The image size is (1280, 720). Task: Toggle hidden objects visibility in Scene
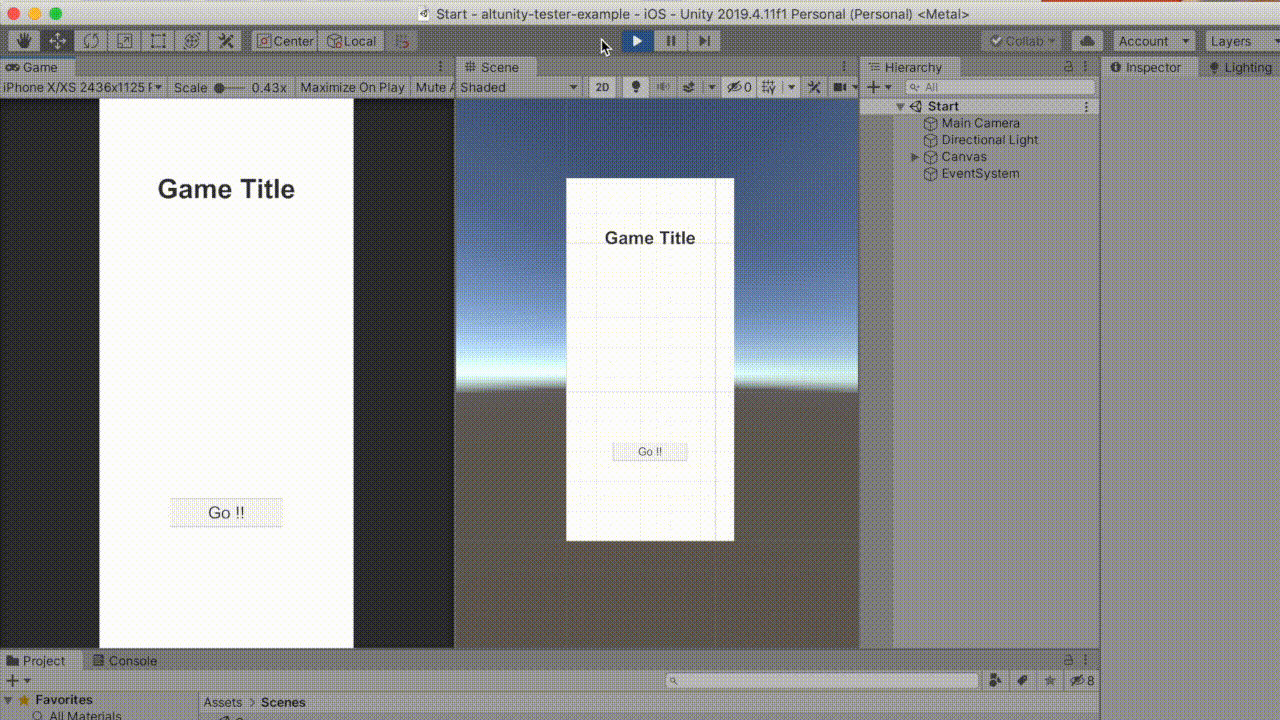point(739,87)
